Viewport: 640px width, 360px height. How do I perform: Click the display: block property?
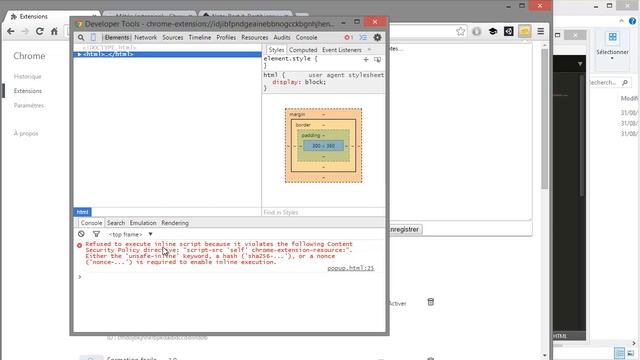click(299, 82)
